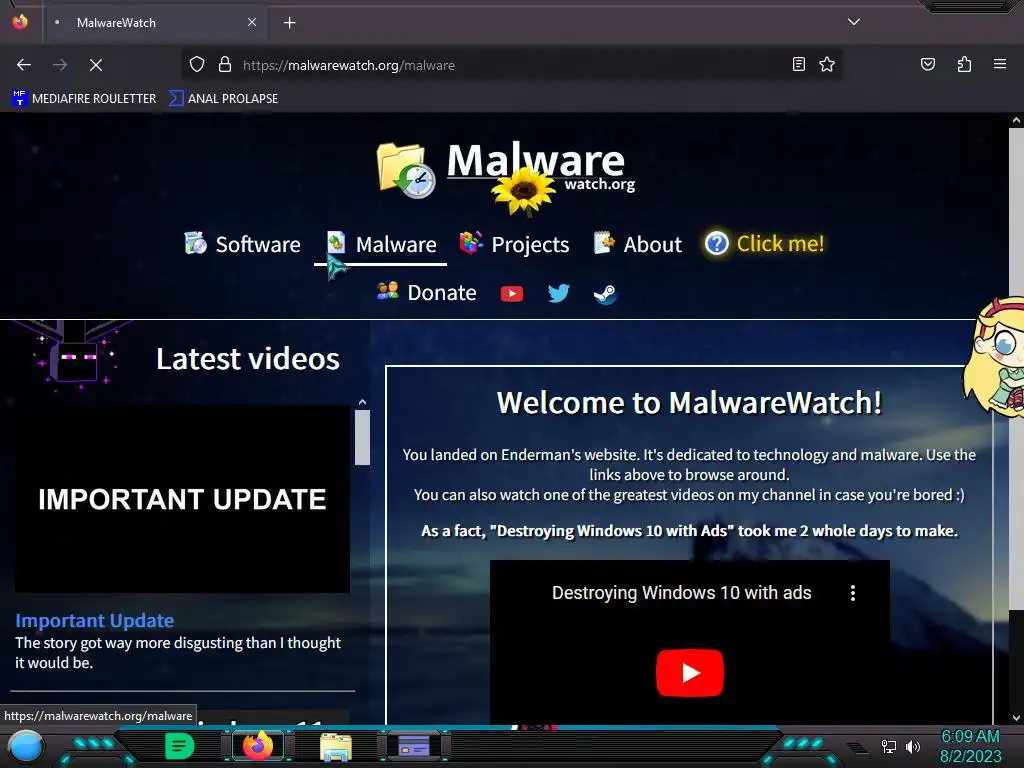
Task: Open the YouTube channel icon
Action: point(511,294)
